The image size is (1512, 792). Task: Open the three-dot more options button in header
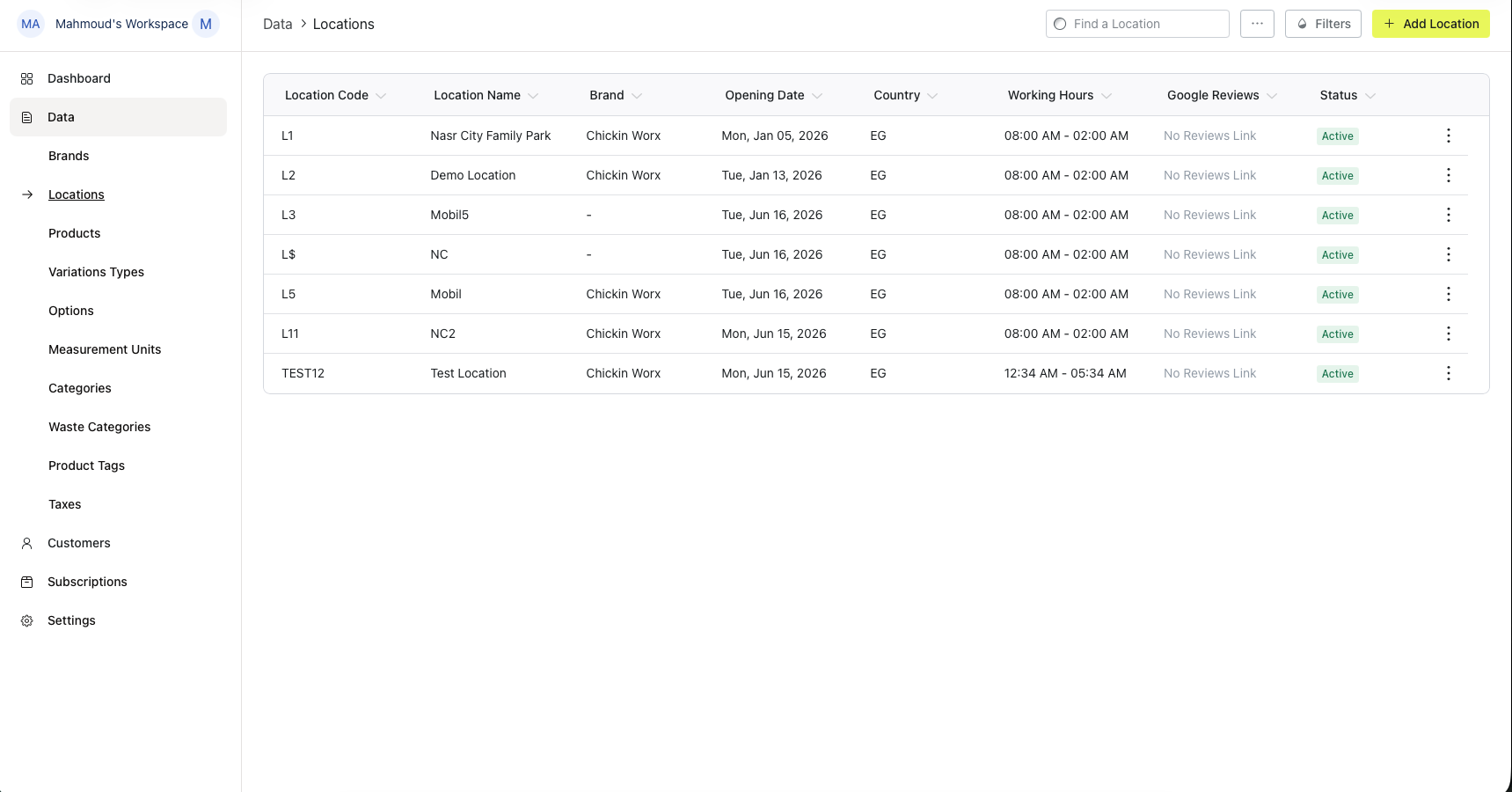click(x=1257, y=24)
